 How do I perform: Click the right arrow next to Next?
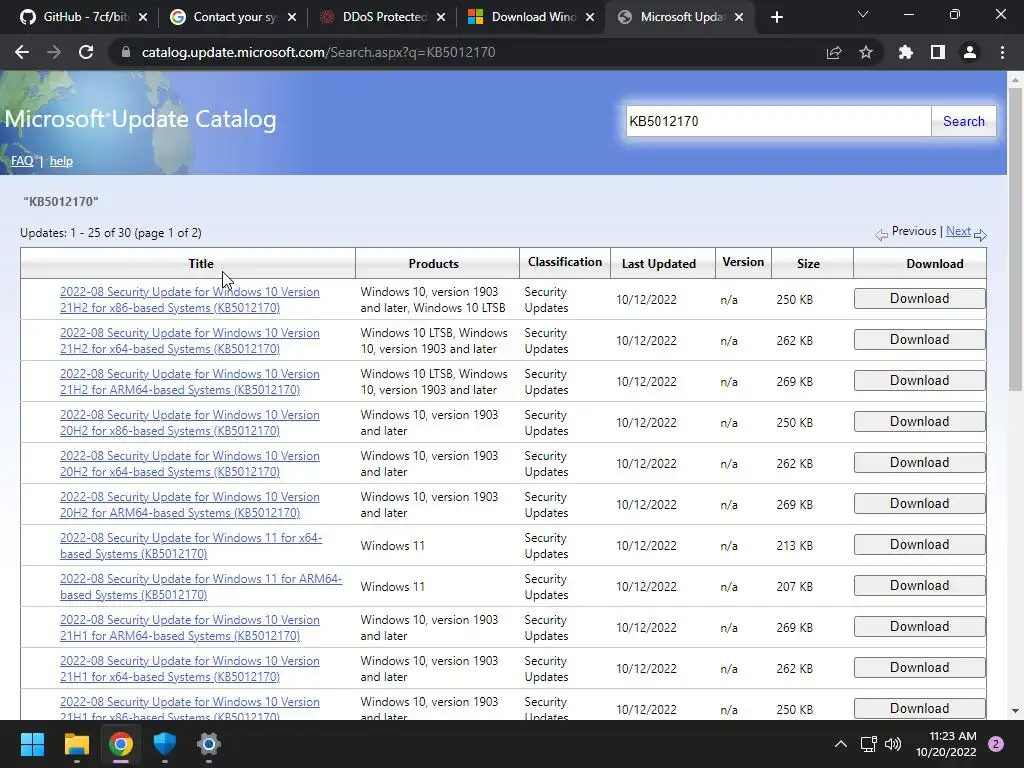click(980, 234)
